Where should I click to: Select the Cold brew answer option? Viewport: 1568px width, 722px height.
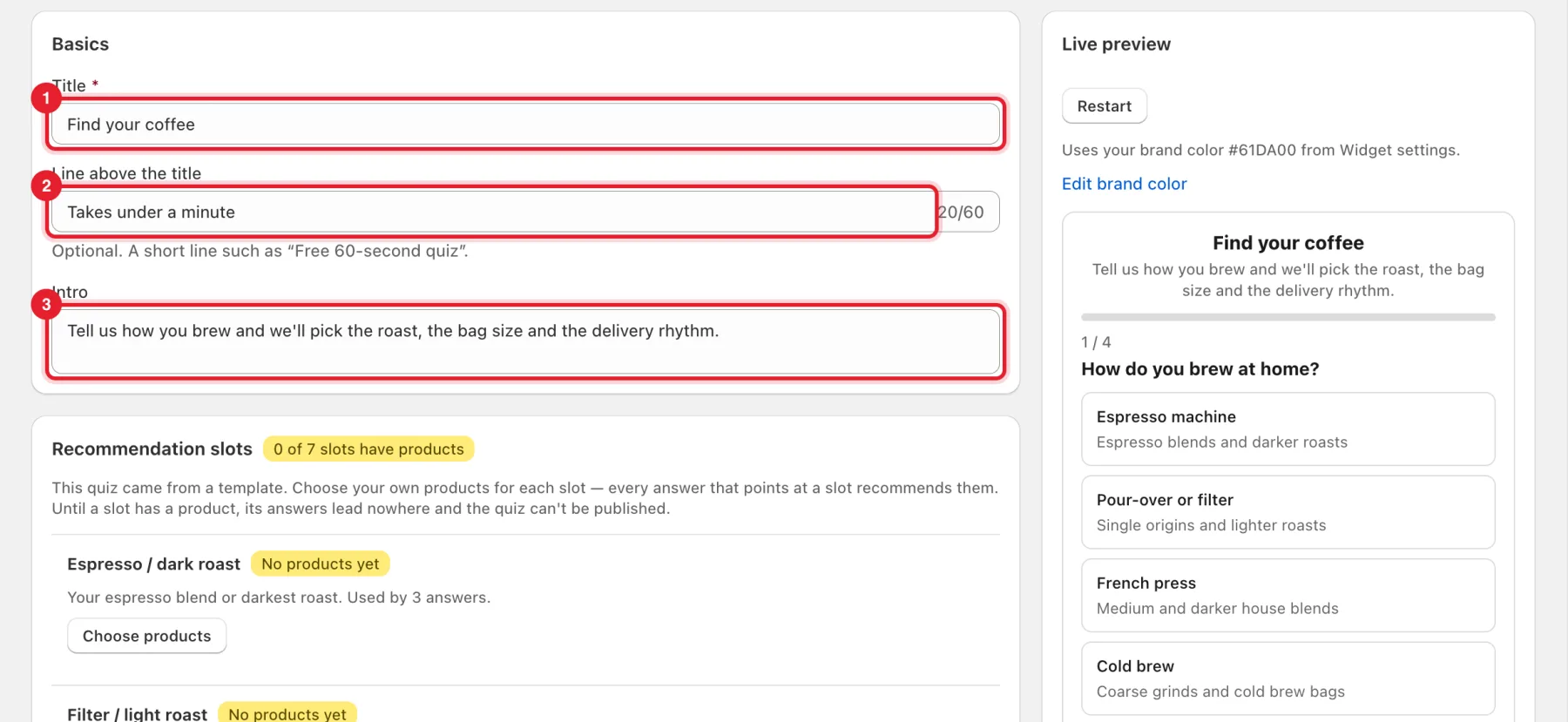1288,678
